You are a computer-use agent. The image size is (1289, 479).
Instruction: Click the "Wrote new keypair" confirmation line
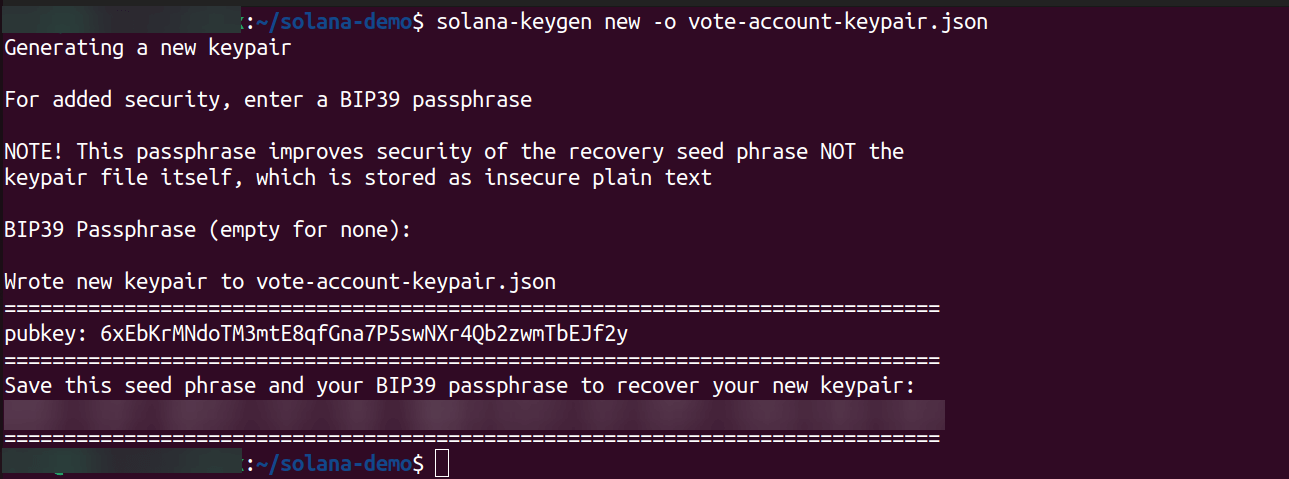point(280,282)
